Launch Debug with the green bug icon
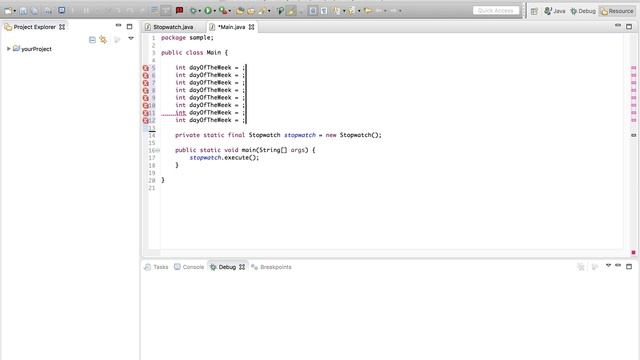This screenshot has width=640, height=360. point(193,11)
